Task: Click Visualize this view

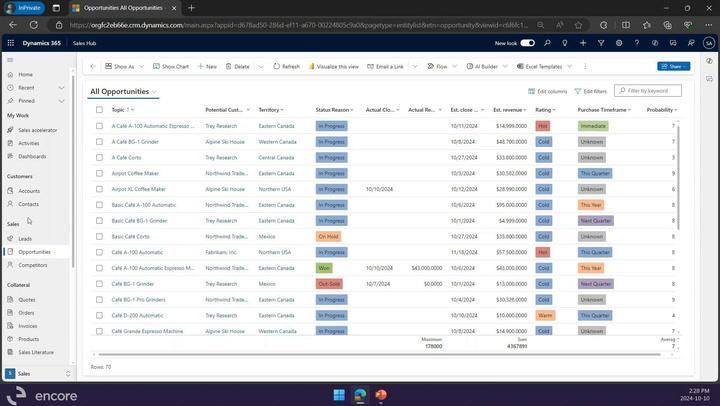Action: [334, 66]
